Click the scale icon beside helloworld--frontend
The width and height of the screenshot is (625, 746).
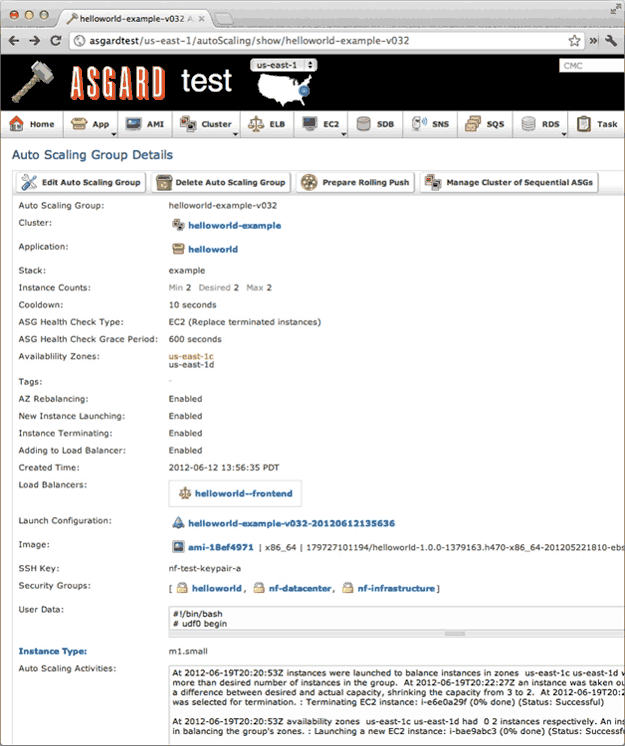coord(185,493)
